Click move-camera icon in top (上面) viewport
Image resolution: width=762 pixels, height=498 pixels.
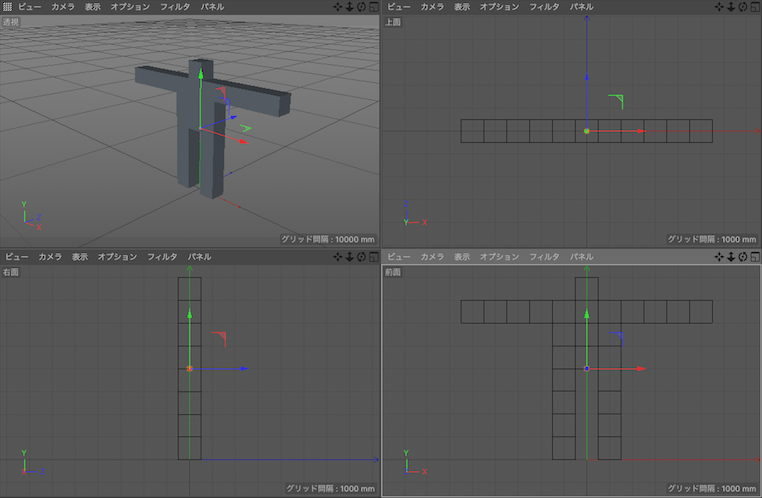pos(719,7)
